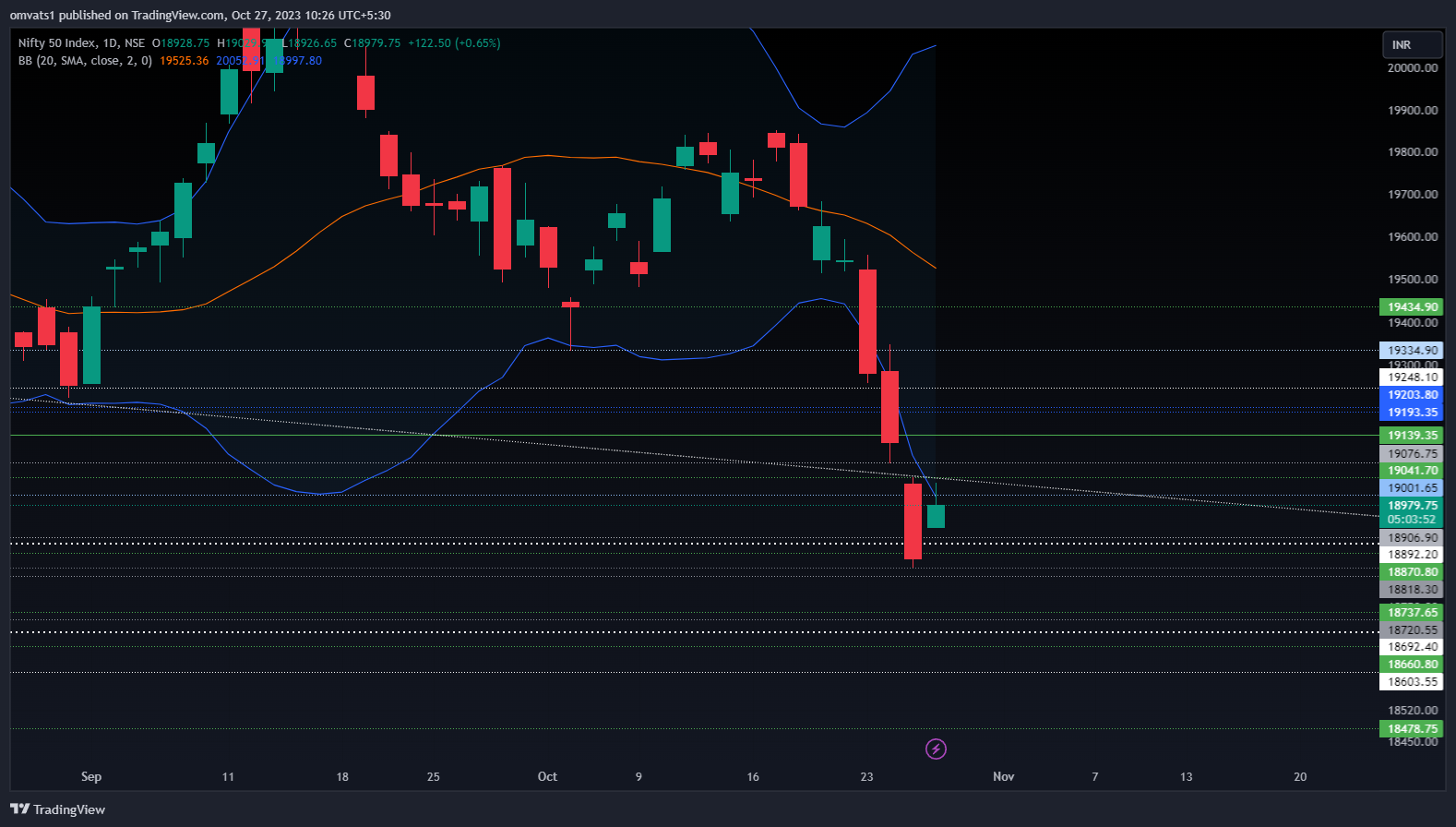1456x827 pixels.
Task: Click the 18520.00 price axis tick
Action: click(1413, 711)
